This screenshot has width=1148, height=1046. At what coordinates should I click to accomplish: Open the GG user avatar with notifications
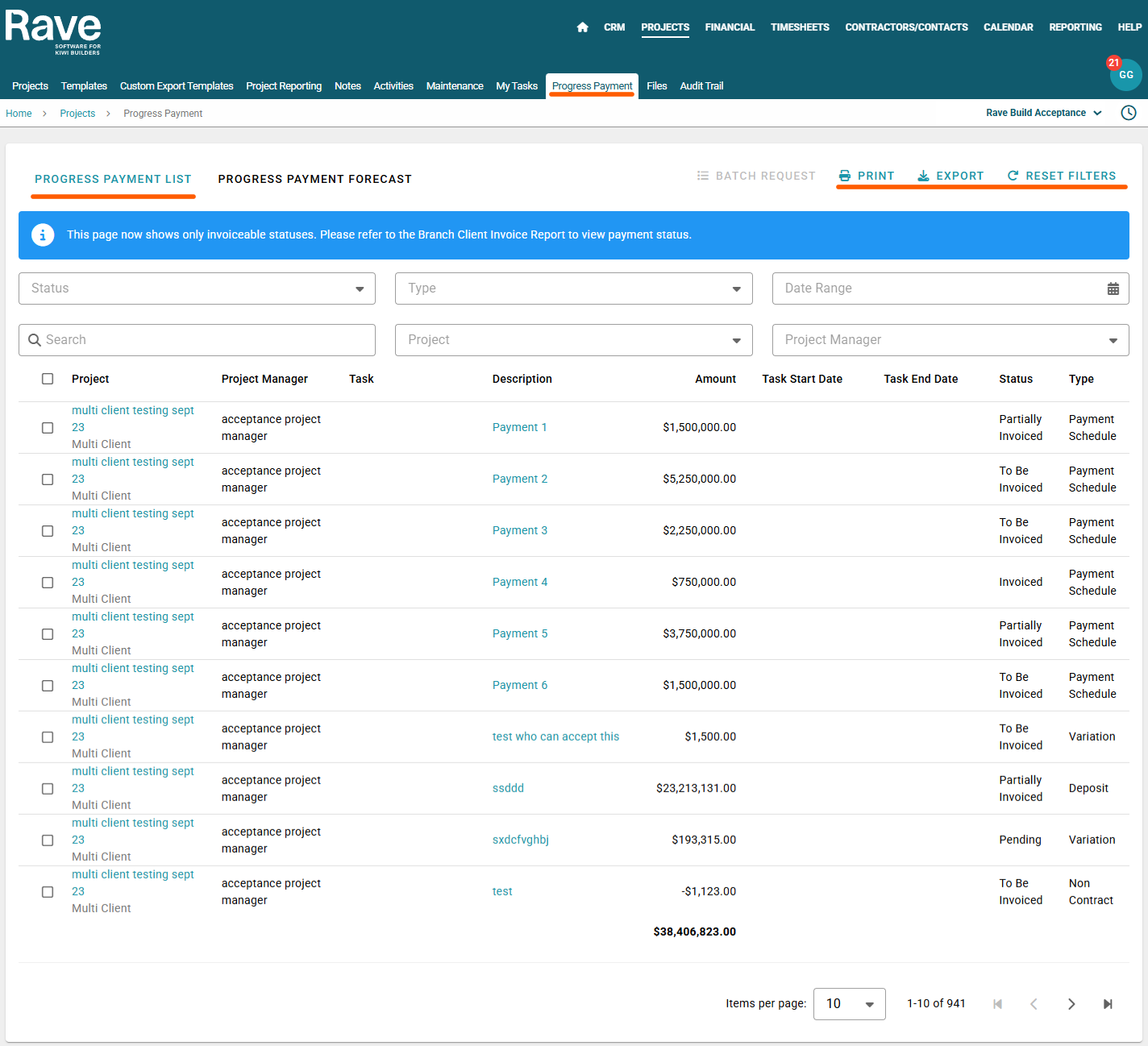[x=1125, y=75]
